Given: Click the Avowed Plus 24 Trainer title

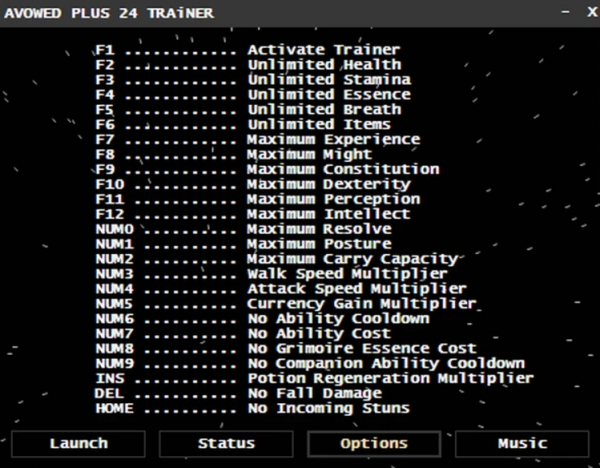Looking at the screenshot, I should (109, 13).
